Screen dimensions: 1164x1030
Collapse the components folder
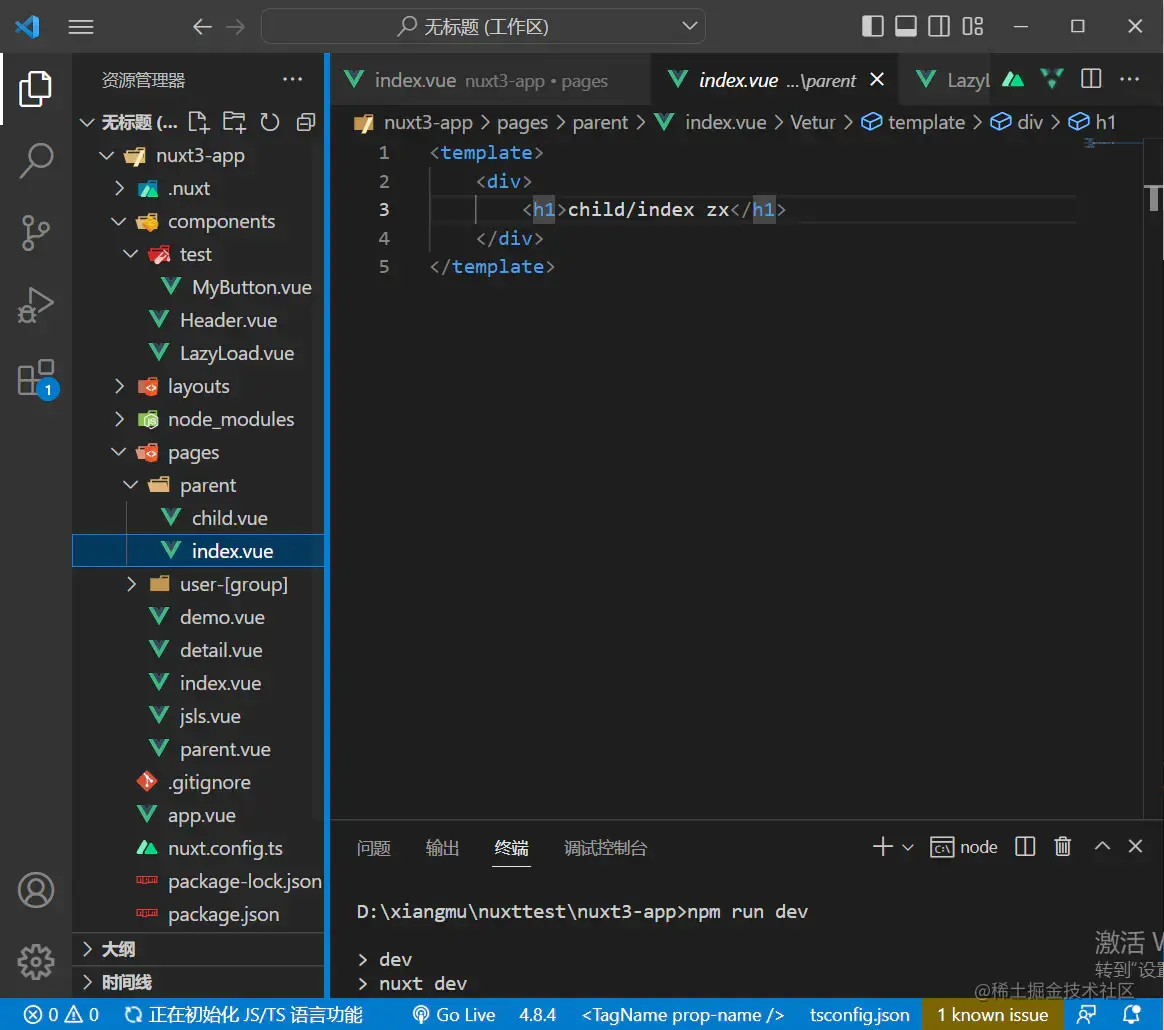click(x=119, y=221)
